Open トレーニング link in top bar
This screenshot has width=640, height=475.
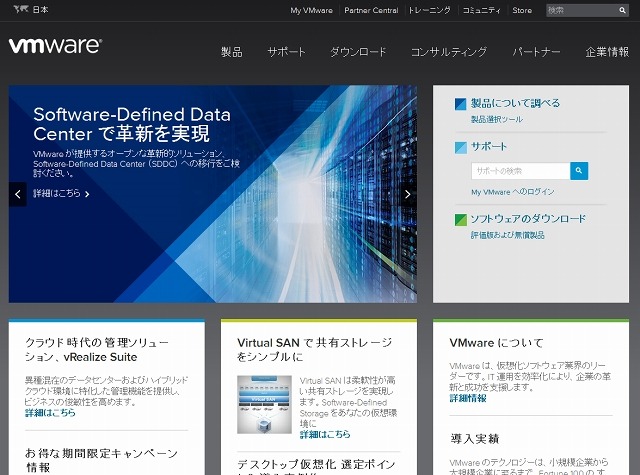[x=430, y=11]
